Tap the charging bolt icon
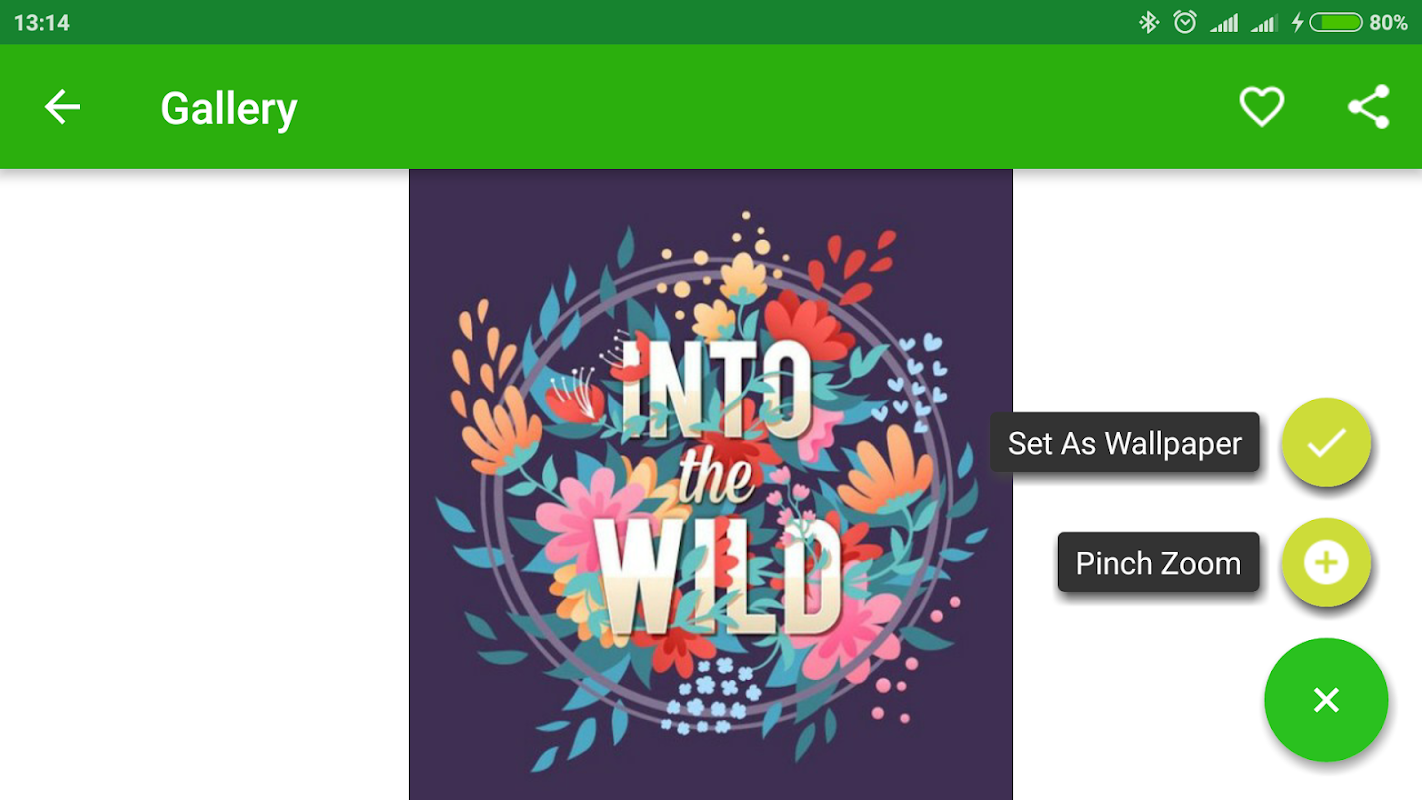 pos(1297,22)
